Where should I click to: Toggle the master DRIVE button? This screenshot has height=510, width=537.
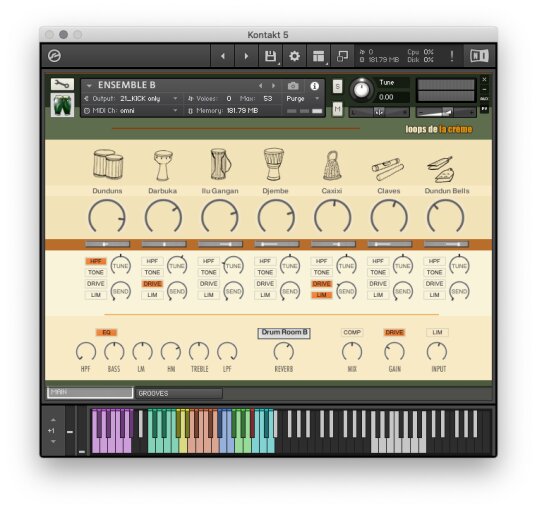394,333
